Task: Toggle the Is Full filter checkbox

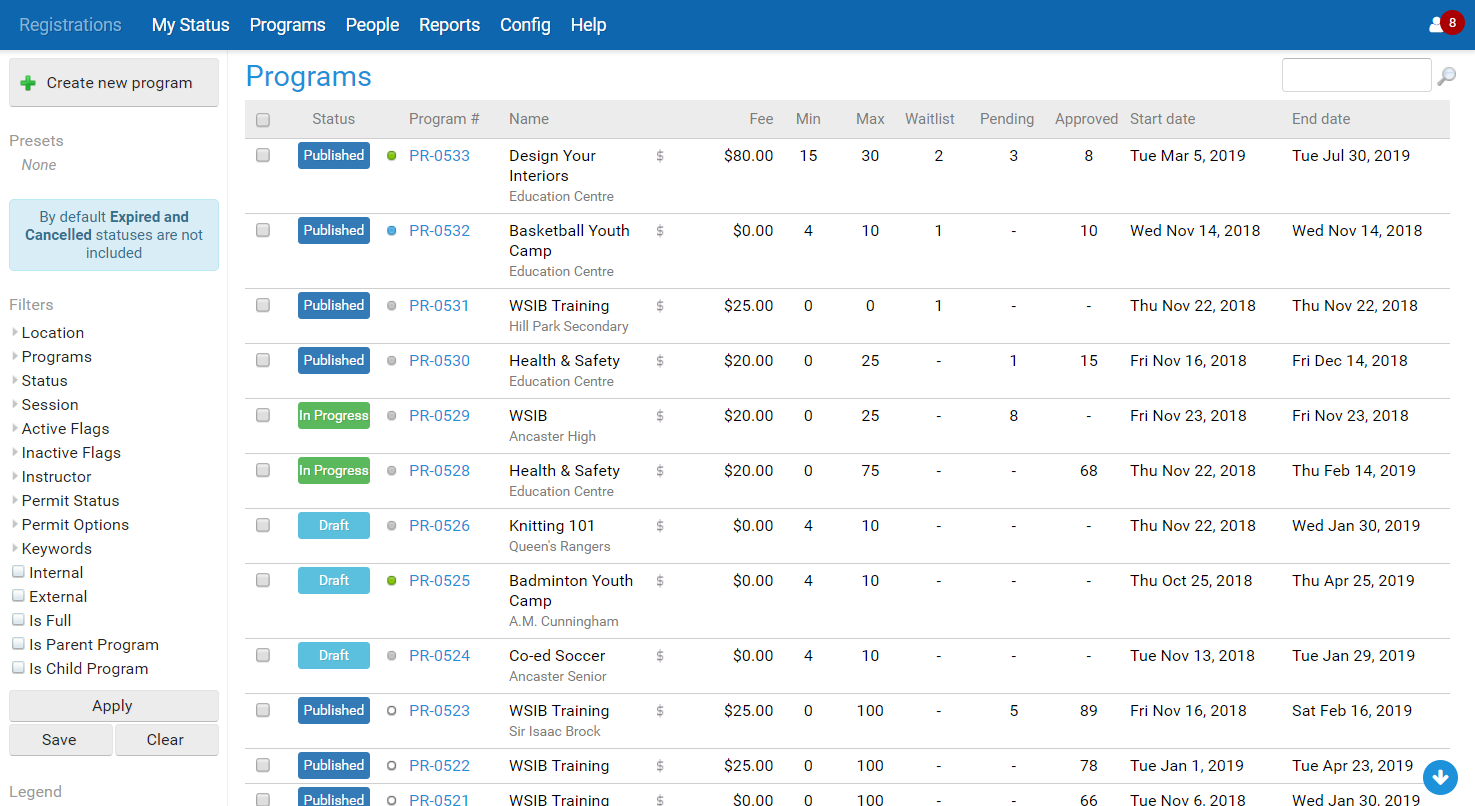Action: point(18,620)
